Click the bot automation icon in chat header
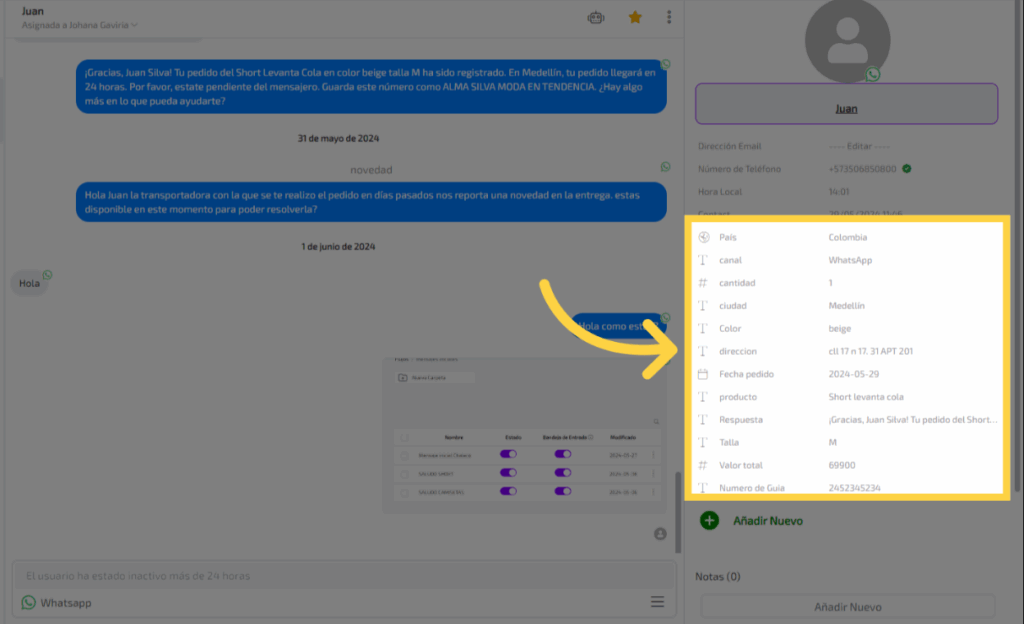Screen dimensions: 1024x624 596,17
